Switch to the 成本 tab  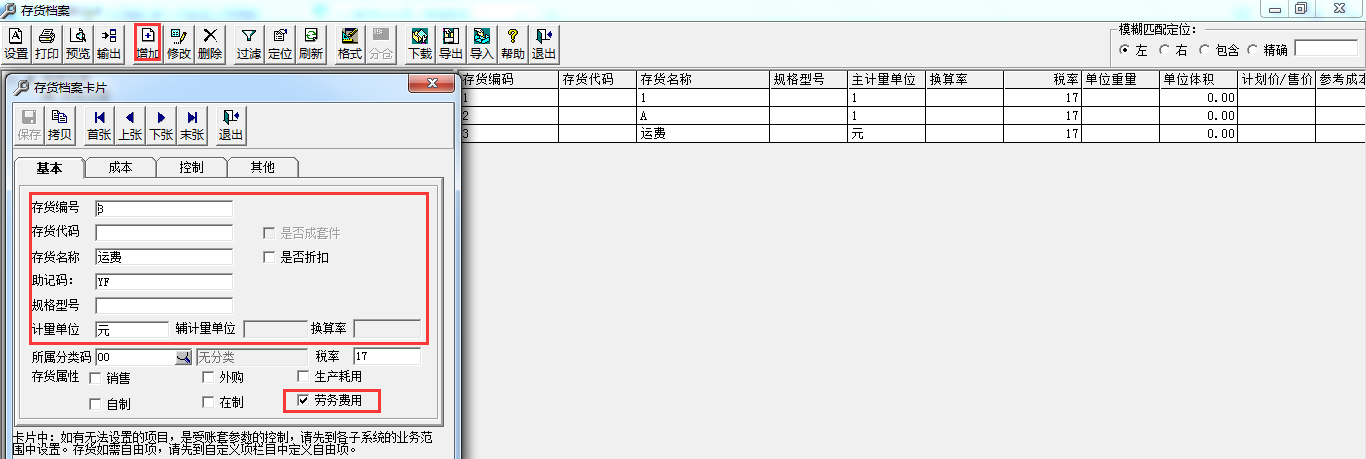[x=120, y=167]
